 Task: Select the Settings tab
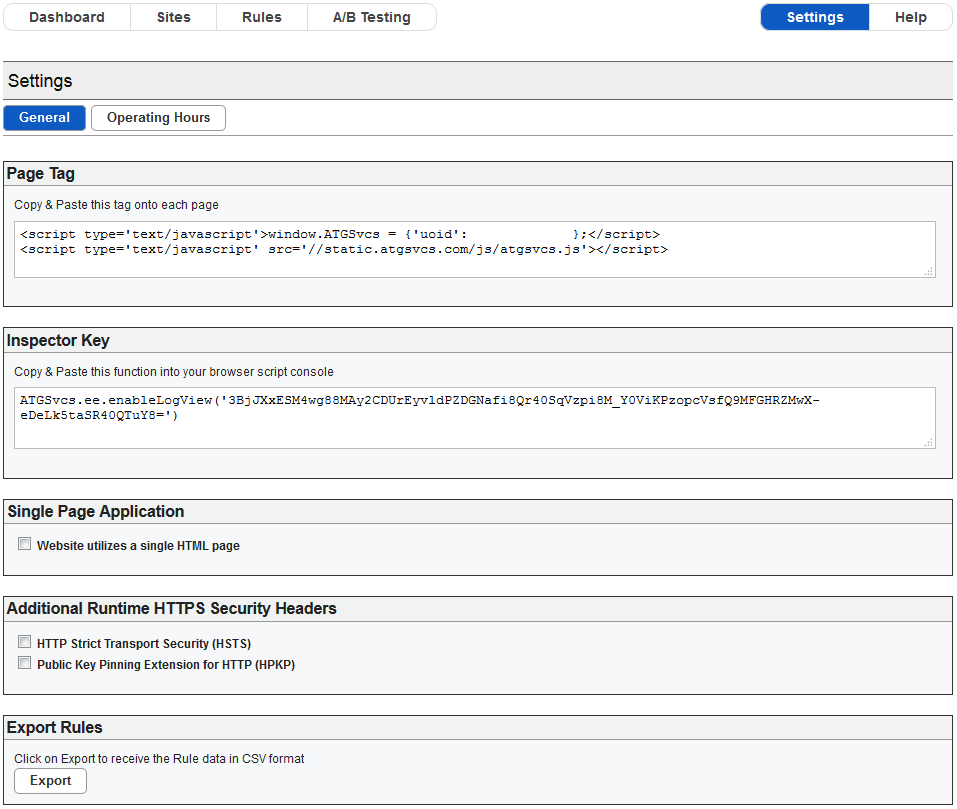pyautogui.click(x=815, y=17)
